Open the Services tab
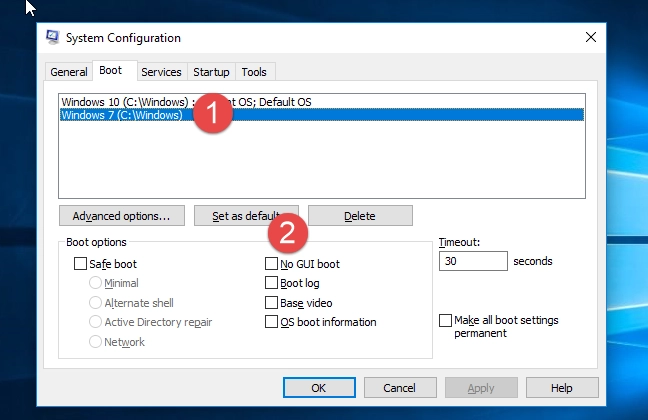 click(x=161, y=72)
